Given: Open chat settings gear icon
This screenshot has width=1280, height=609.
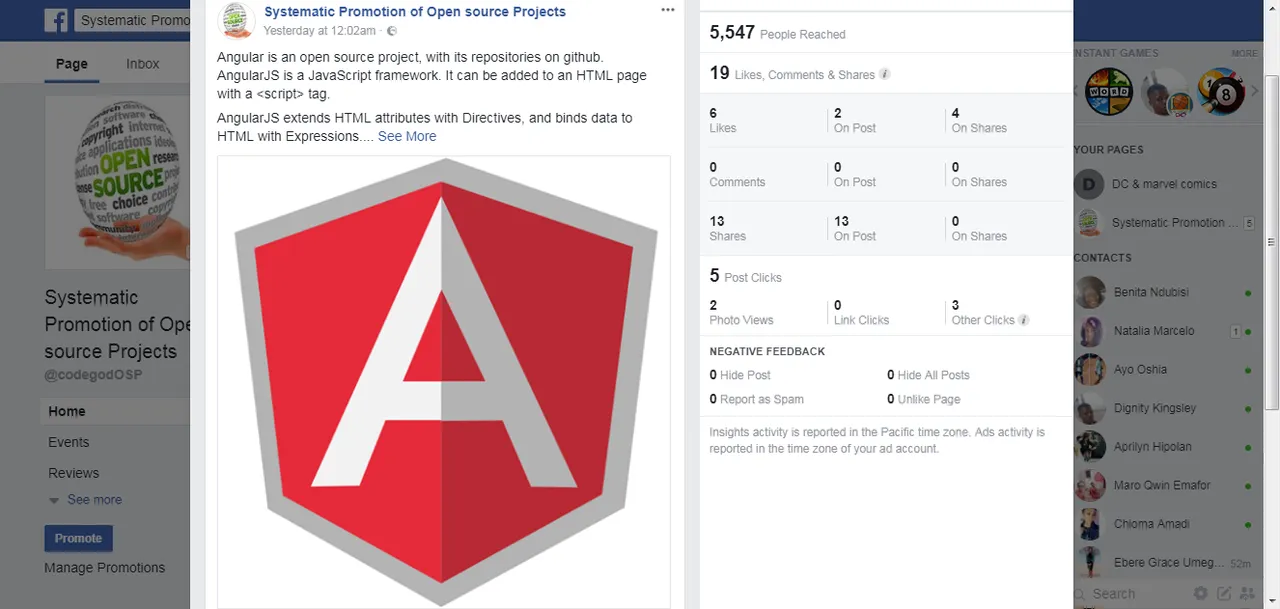Looking at the screenshot, I should click(1201, 594).
